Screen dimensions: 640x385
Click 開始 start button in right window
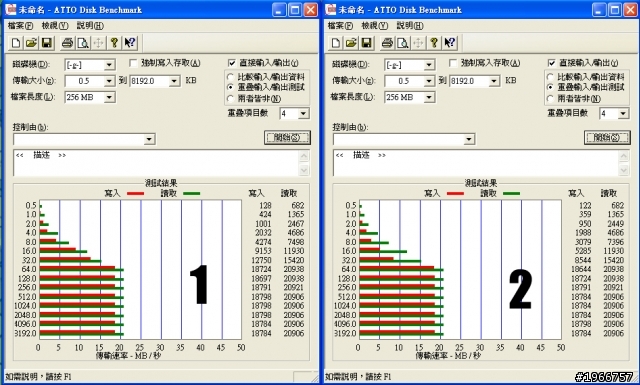pyautogui.click(x=607, y=138)
